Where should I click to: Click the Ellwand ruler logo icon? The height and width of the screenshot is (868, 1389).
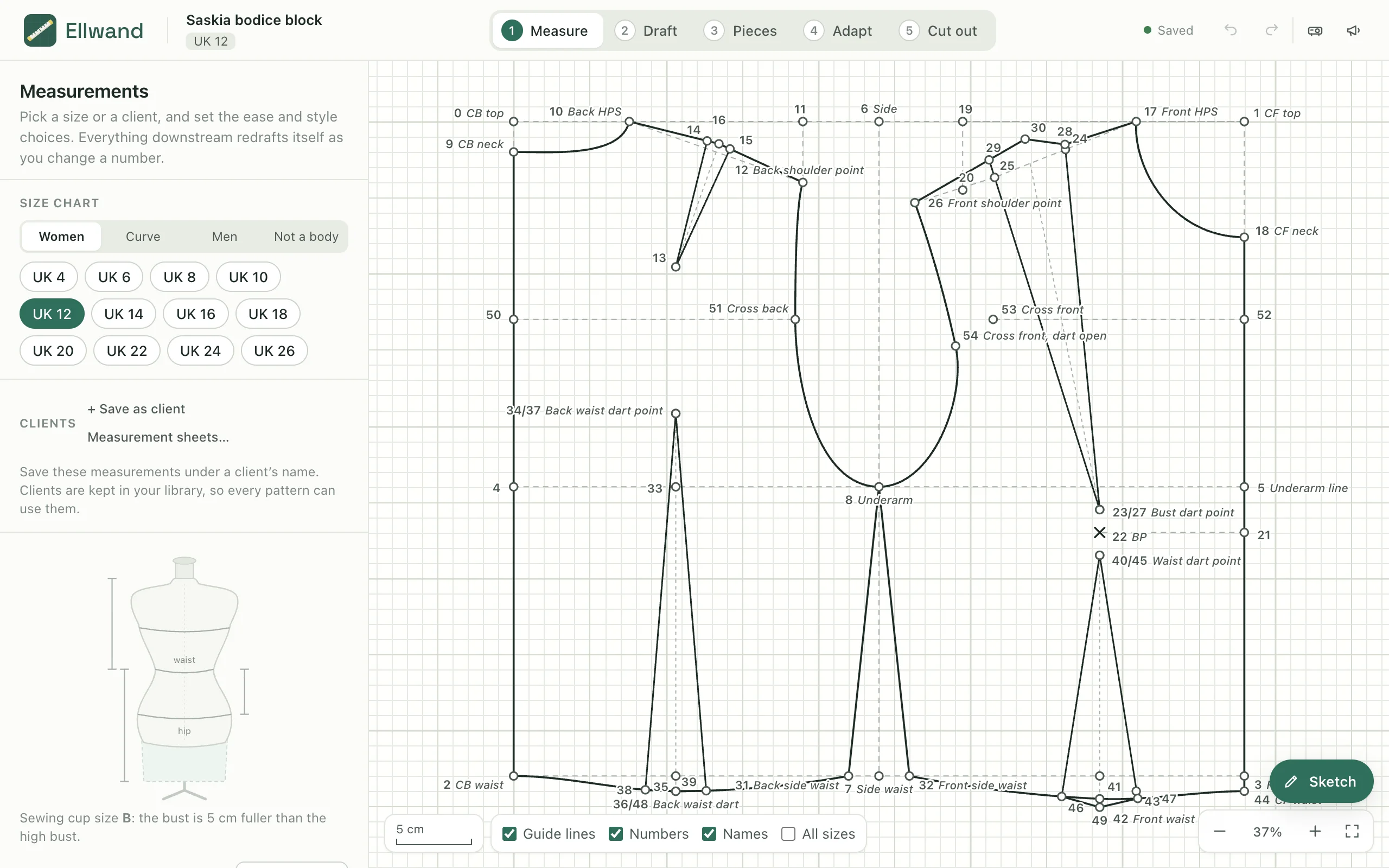pos(40,30)
